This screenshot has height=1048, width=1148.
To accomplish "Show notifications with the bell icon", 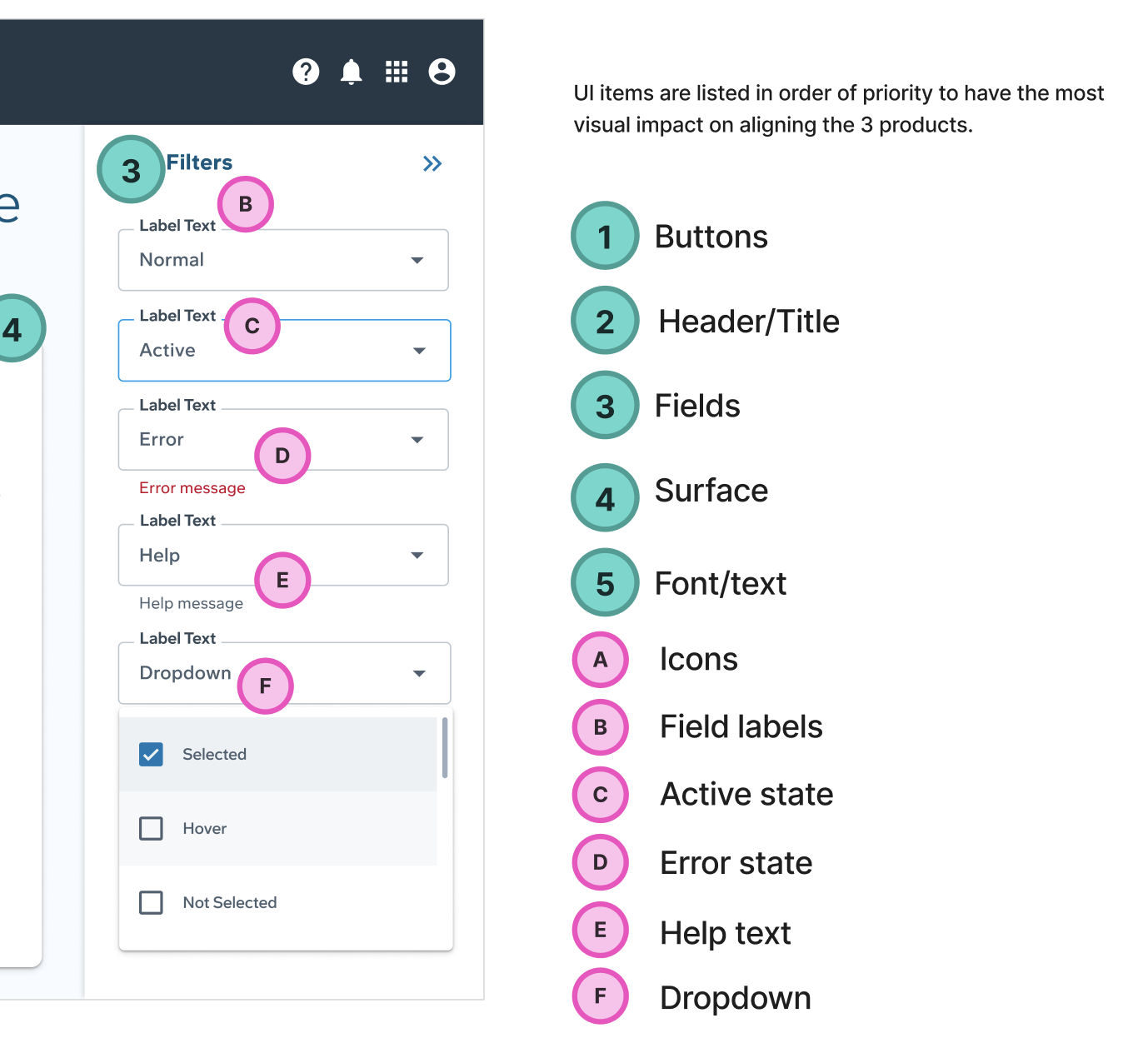I will [352, 72].
